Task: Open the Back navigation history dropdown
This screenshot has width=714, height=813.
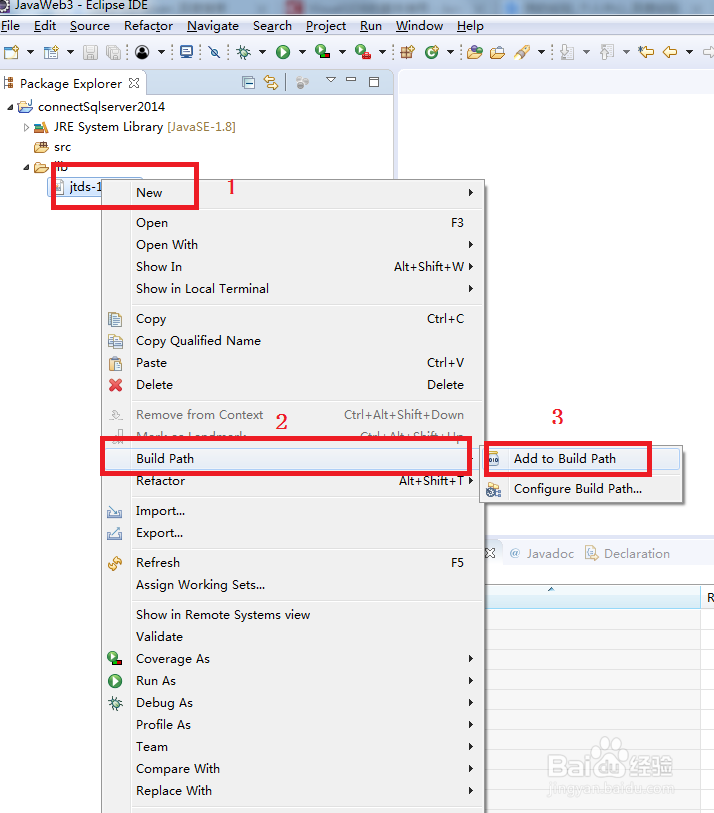Action: (689, 52)
